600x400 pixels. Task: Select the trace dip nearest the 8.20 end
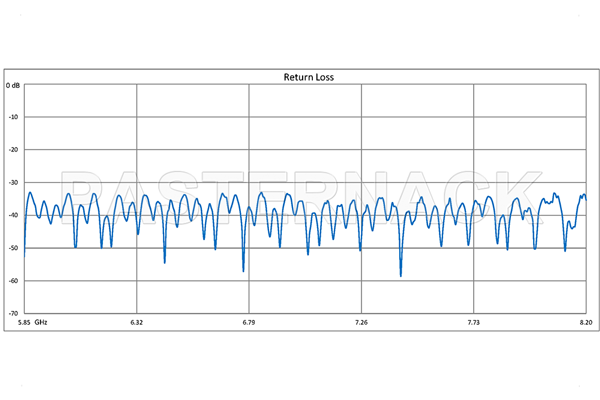pyautogui.click(x=565, y=249)
